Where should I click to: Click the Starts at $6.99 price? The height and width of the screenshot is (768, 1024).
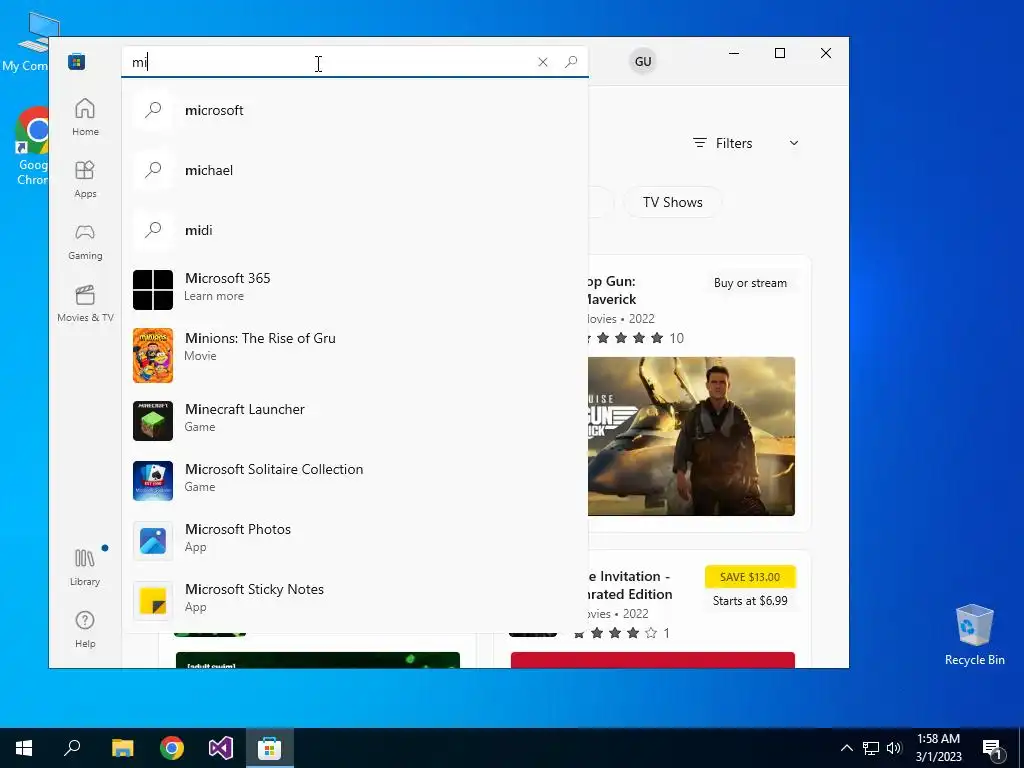[750, 601]
